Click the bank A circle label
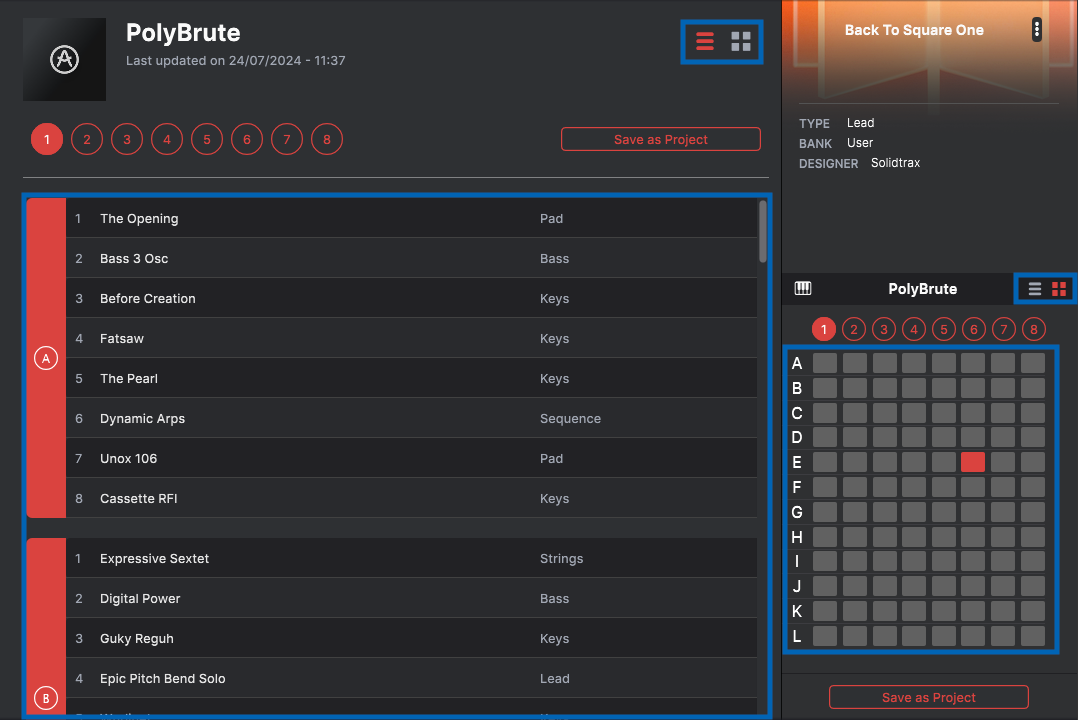This screenshot has width=1078, height=720. pos(46,358)
